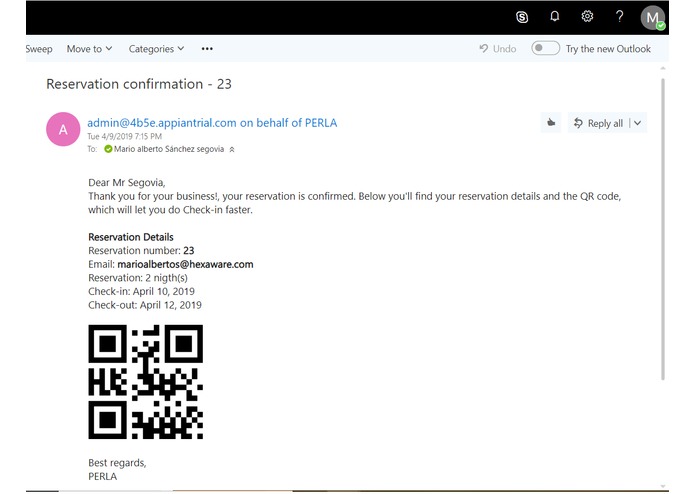Screen dimensions: 695x494
Task: Click Reply all button
Action: pos(599,123)
